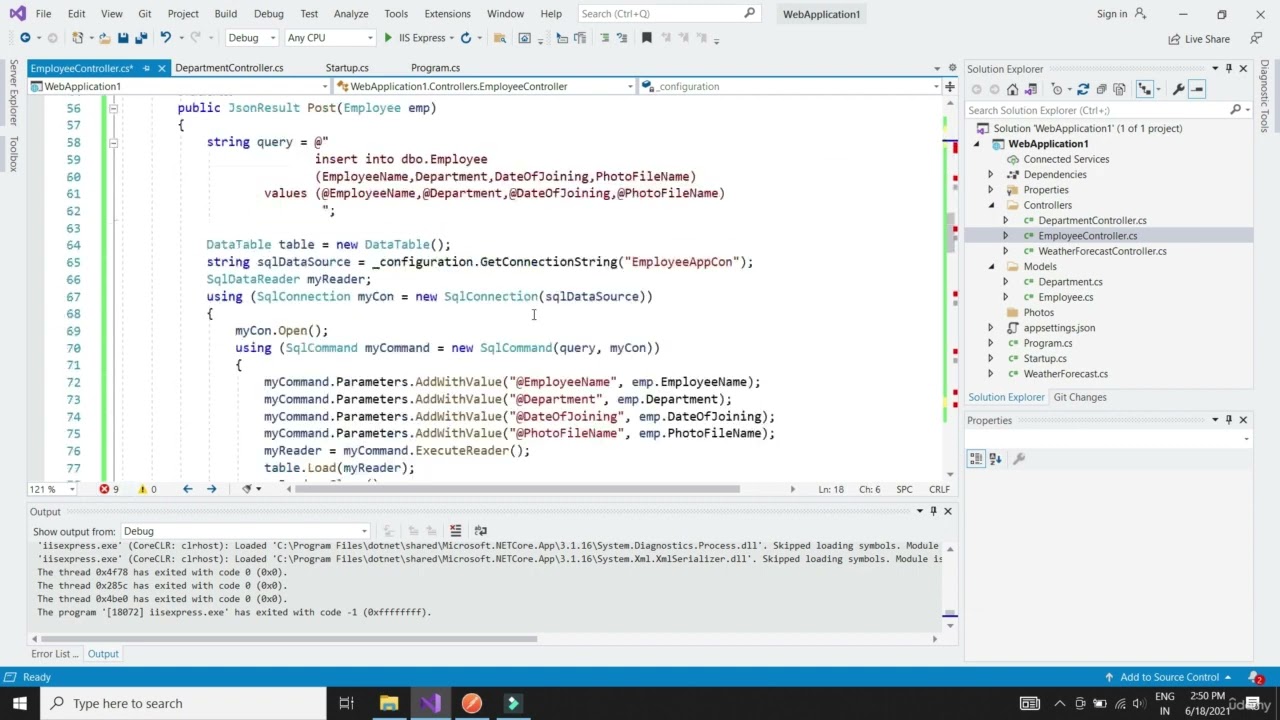The height and width of the screenshot is (720, 1280).
Task: Click the Show All Files icon in Solution Explorer
Action: point(1119,90)
